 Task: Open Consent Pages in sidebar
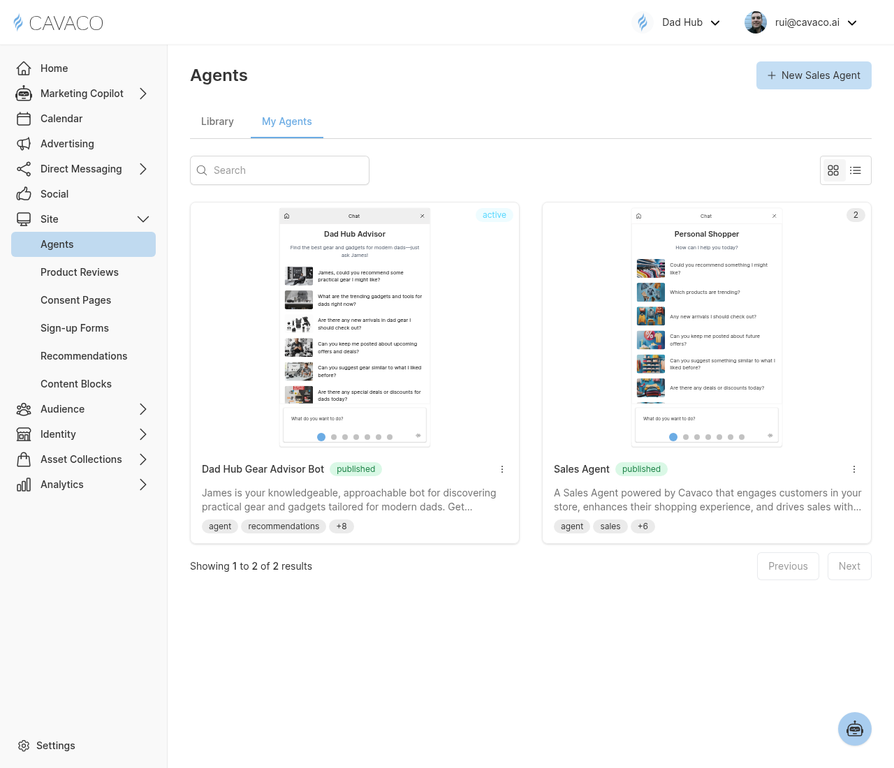[x=76, y=300]
